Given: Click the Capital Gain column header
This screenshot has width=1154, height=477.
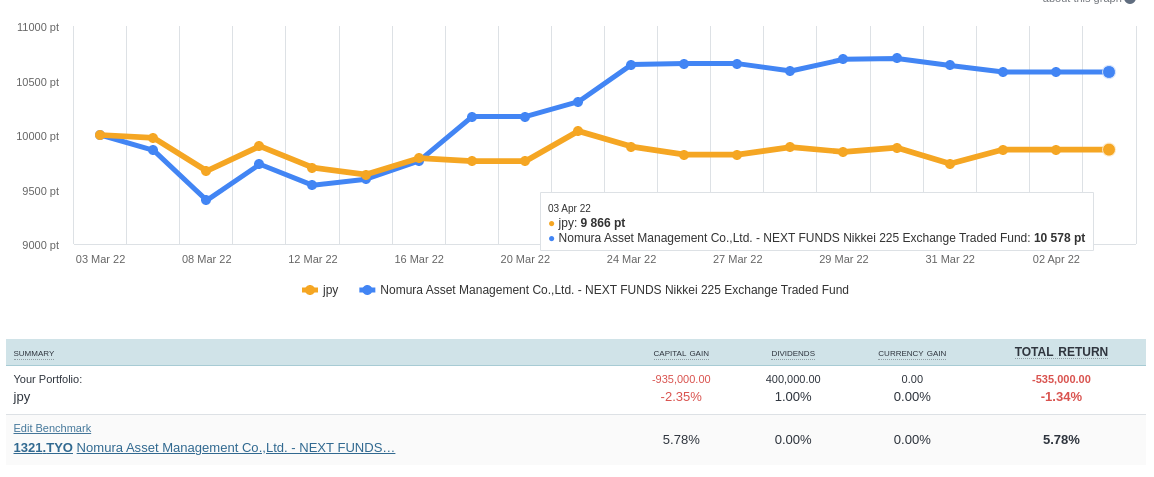Looking at the screenshot, I should (x=681, y=353).
